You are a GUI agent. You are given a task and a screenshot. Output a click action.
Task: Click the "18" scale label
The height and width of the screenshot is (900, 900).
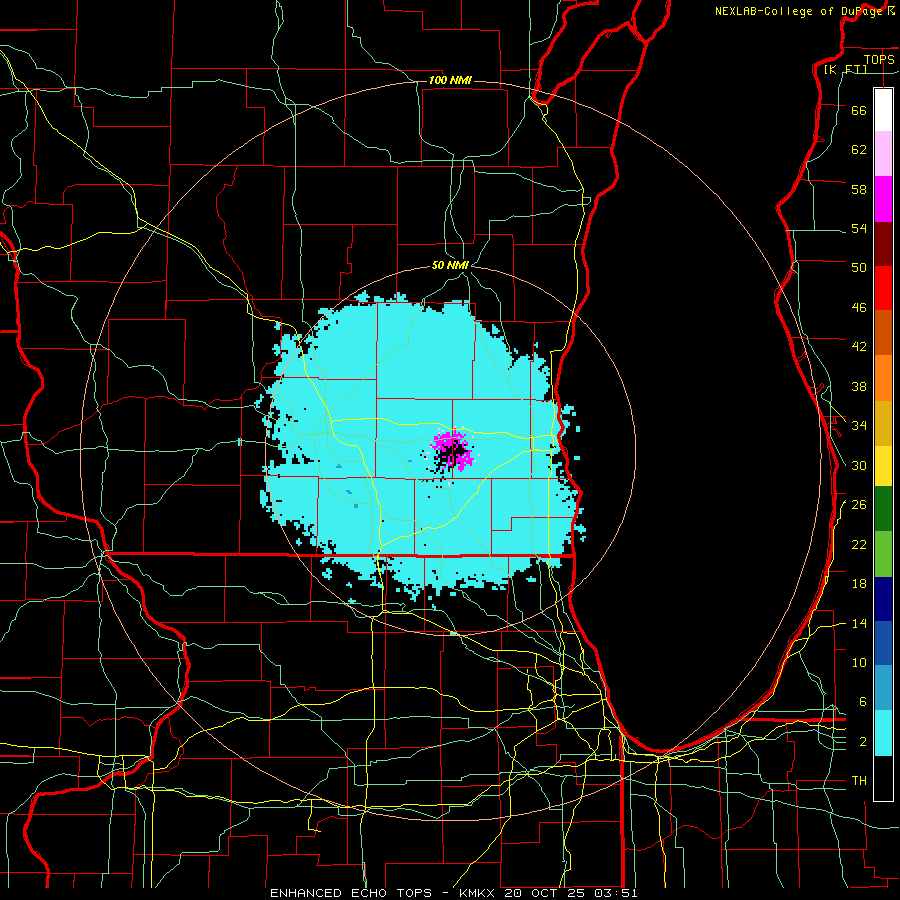point(859,584)
